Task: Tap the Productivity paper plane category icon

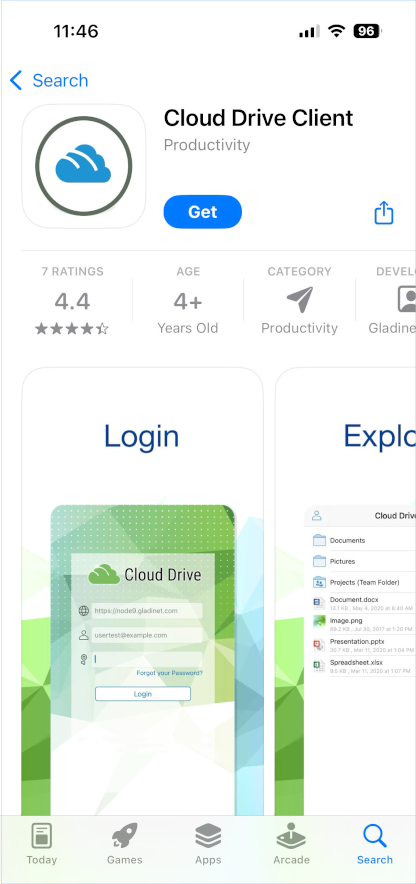Action: tap(299, 299)
